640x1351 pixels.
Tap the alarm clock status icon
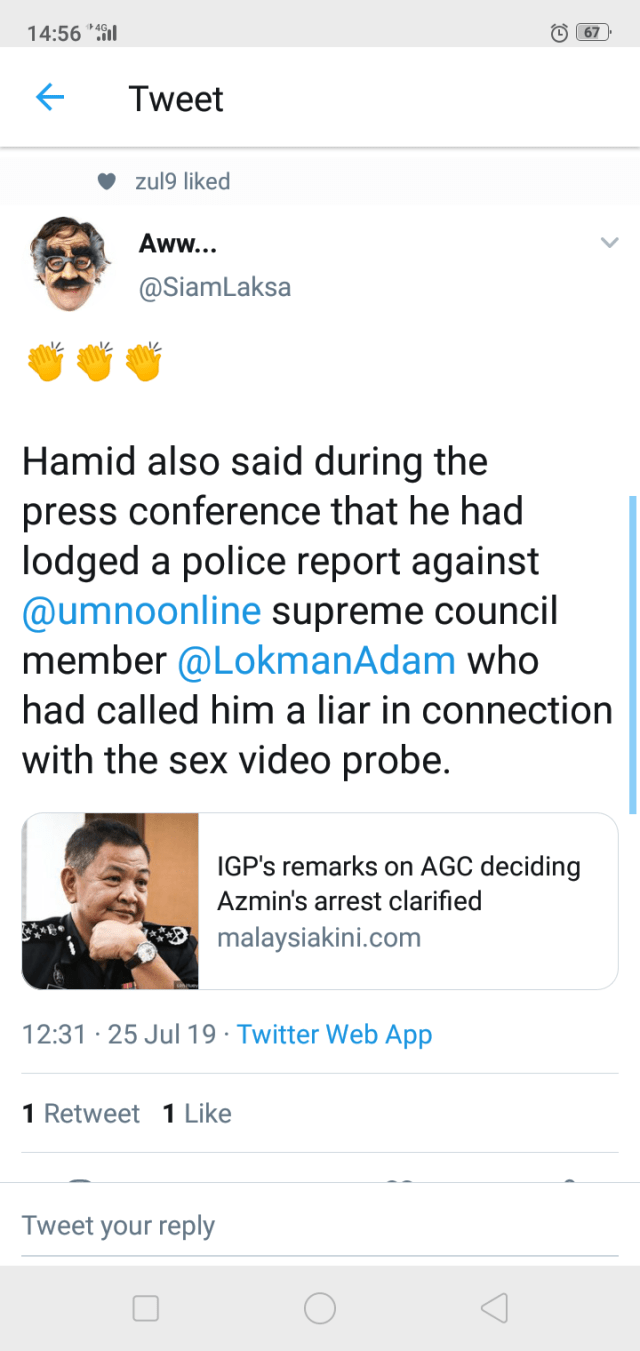[560, 32]
